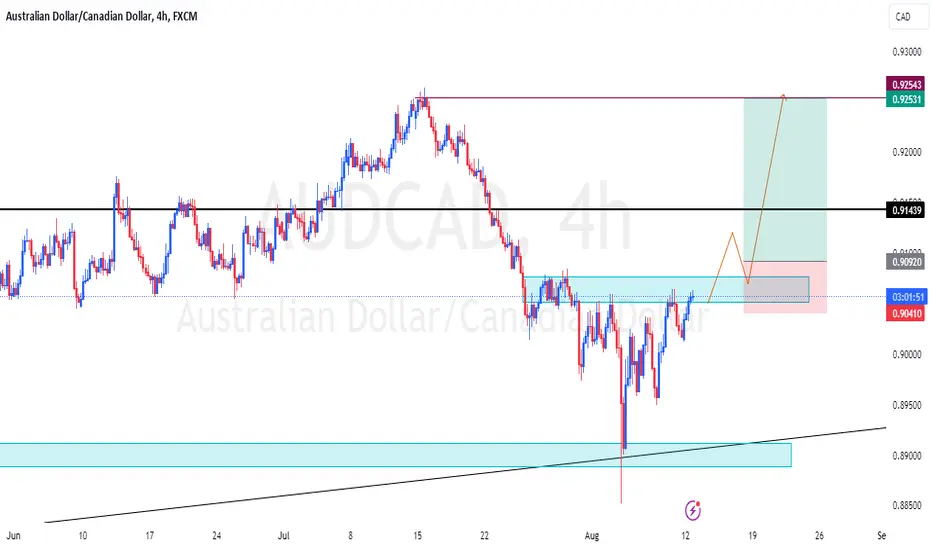Click the 03:01:51 countdown price label
Screen dimensions: 932x550
pyautogui.click(x=905, y=297)
